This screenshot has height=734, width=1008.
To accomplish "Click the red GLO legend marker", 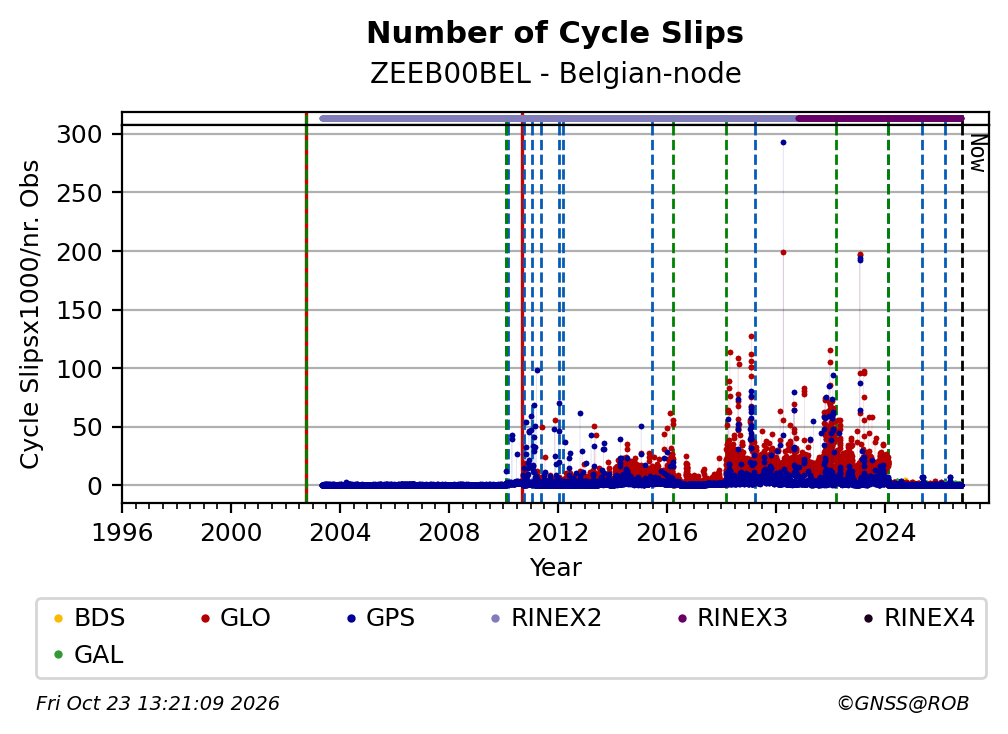I will [x=205, y=618].
